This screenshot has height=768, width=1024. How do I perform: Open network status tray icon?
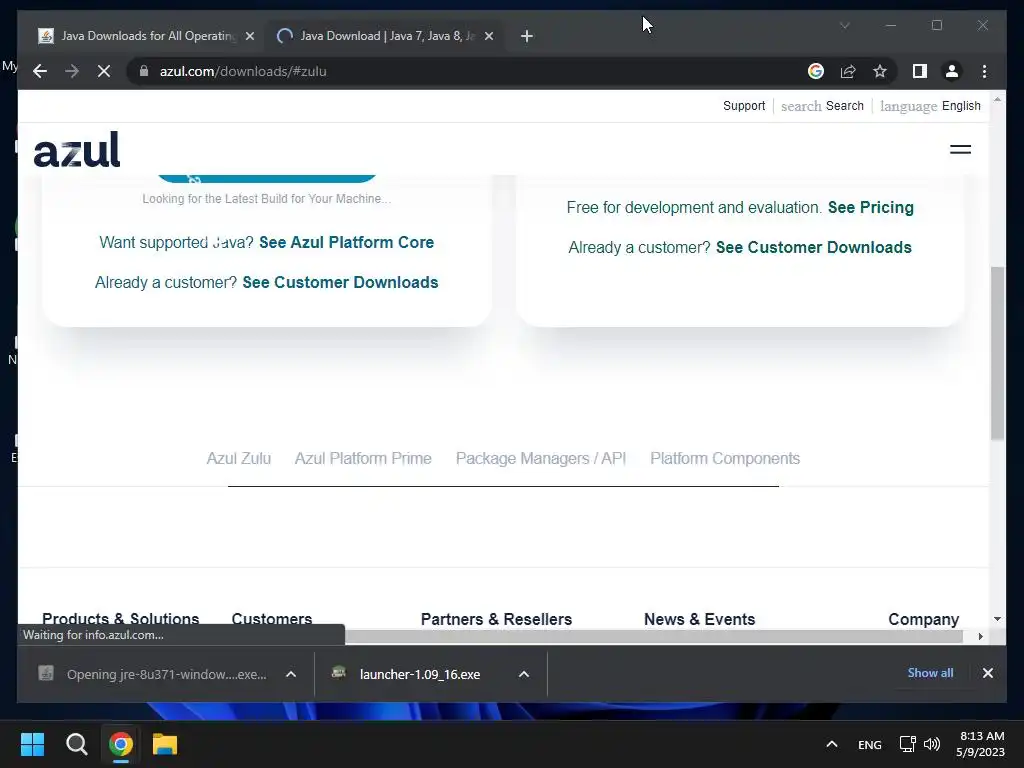[907, 744]
